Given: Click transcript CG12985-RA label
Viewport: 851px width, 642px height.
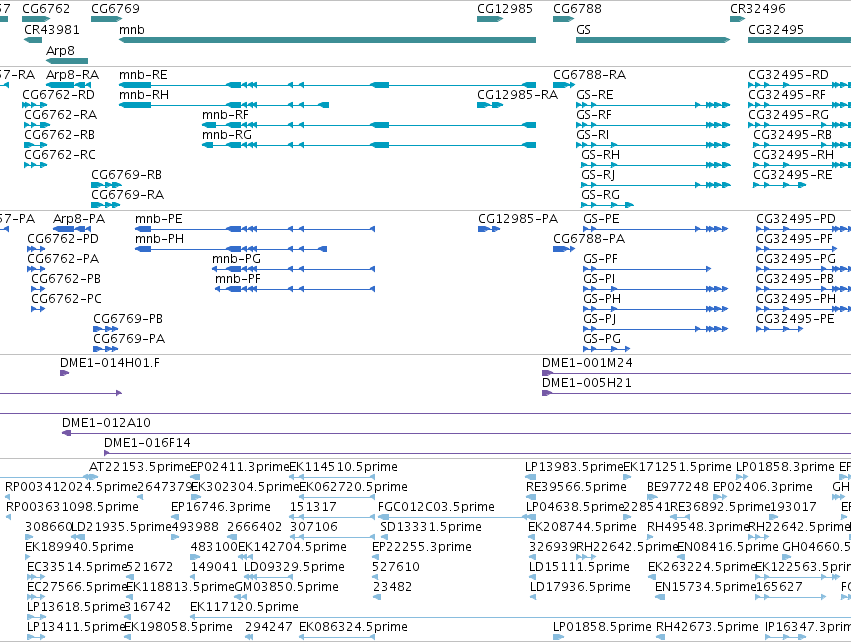Looking at the screenshot, I should pos(518,95).
